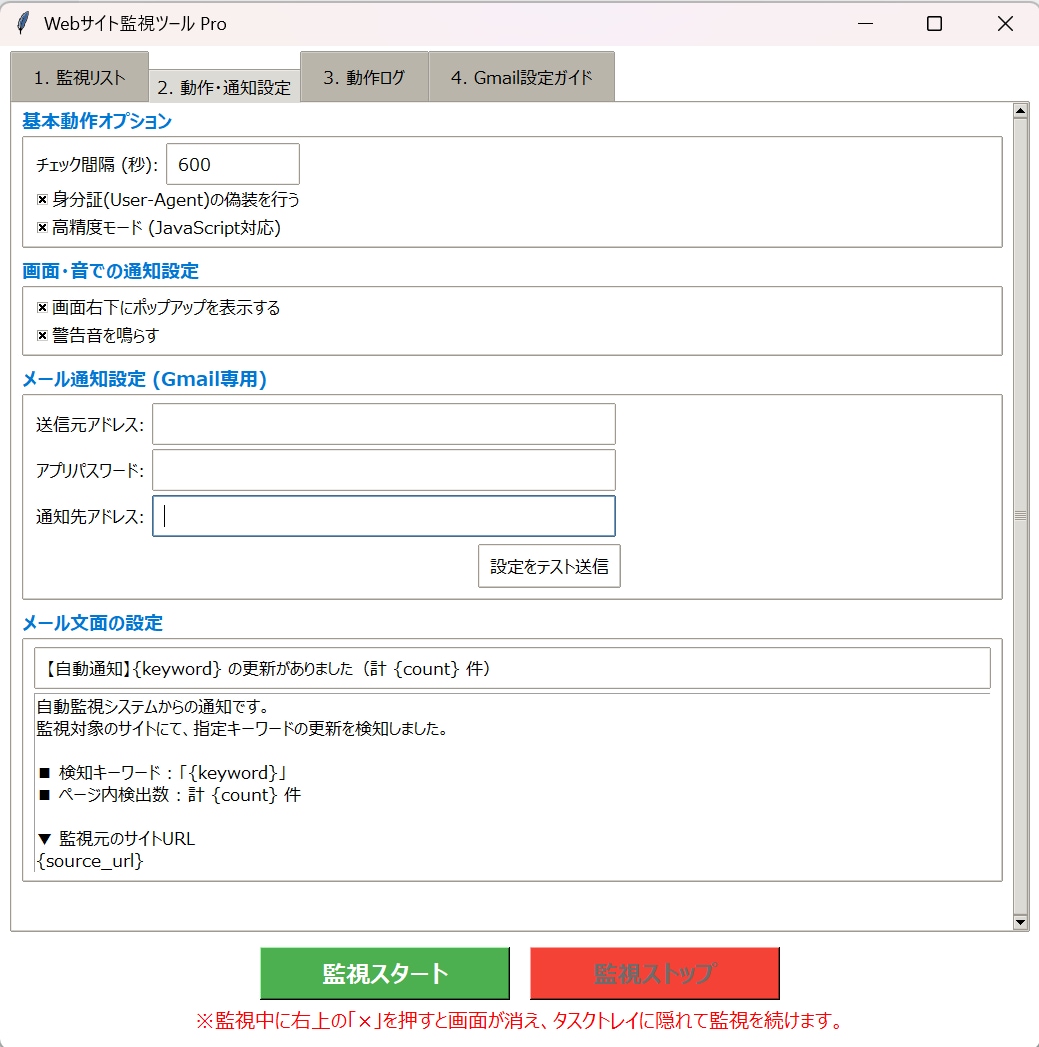Click the ページ内検出数 line in mail body
1039x1047 pixels.
[x=170, y=795]
